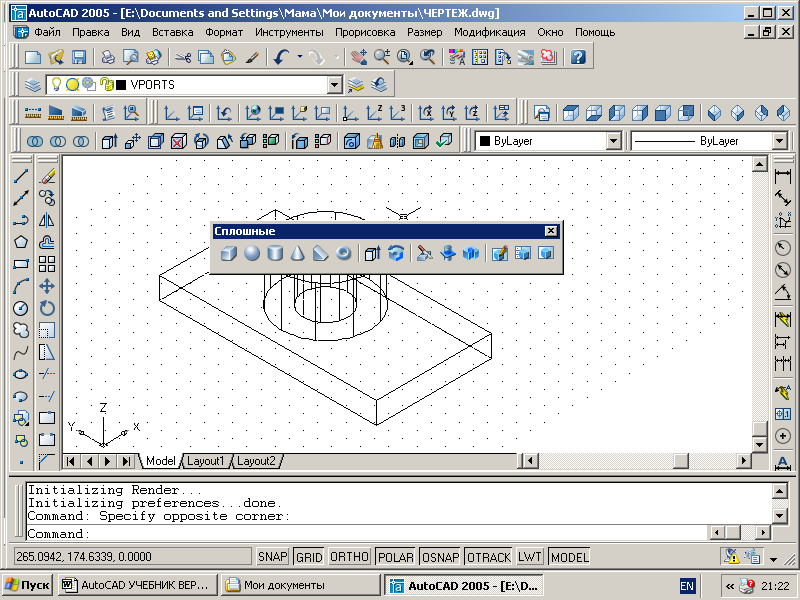Toggle SNAP mode in status bar

coord(272,557)
